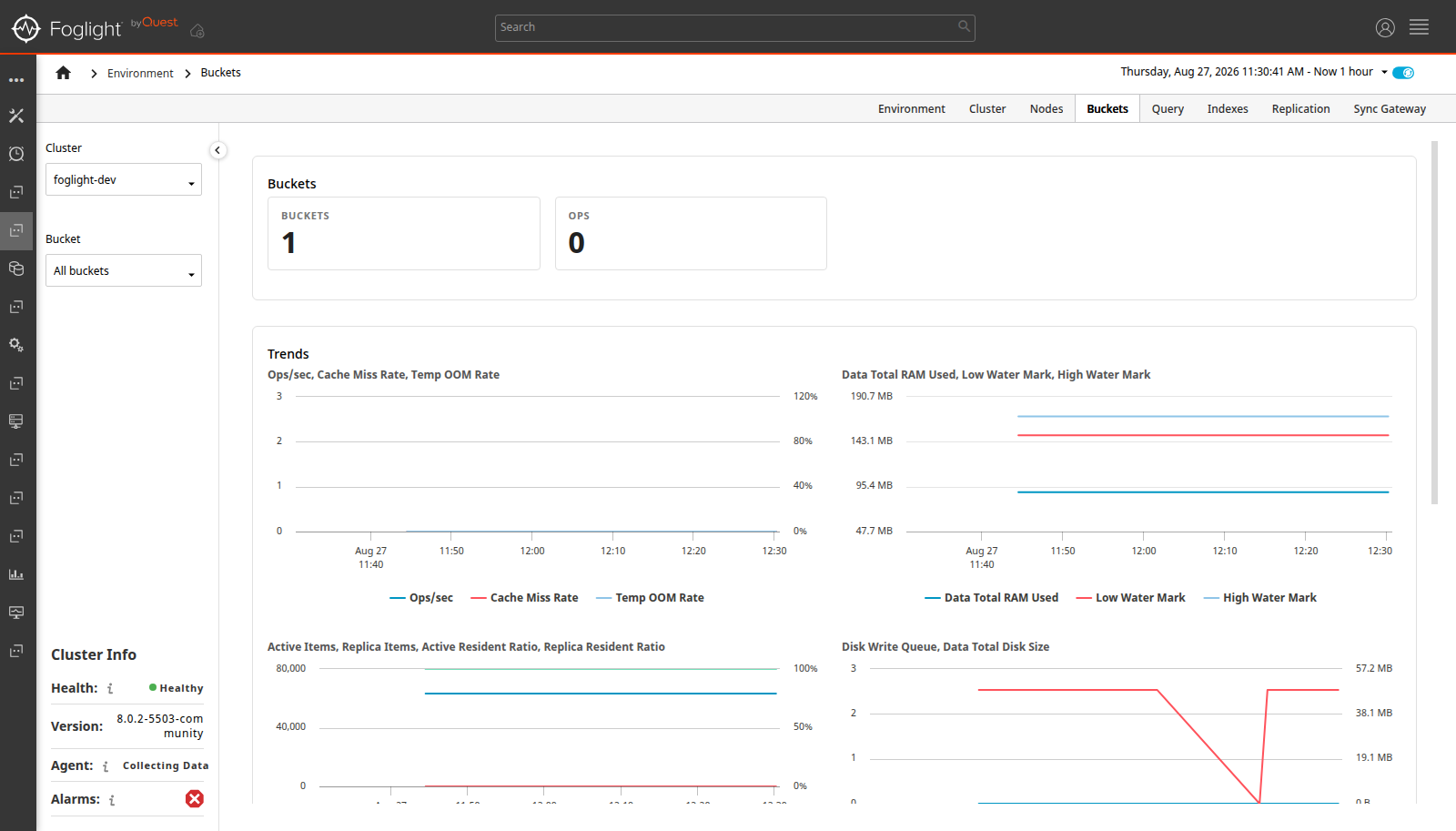This screenshot has height=831, width=1456.
Task: Click the red alarm error icon
Action: pos(195,799)
